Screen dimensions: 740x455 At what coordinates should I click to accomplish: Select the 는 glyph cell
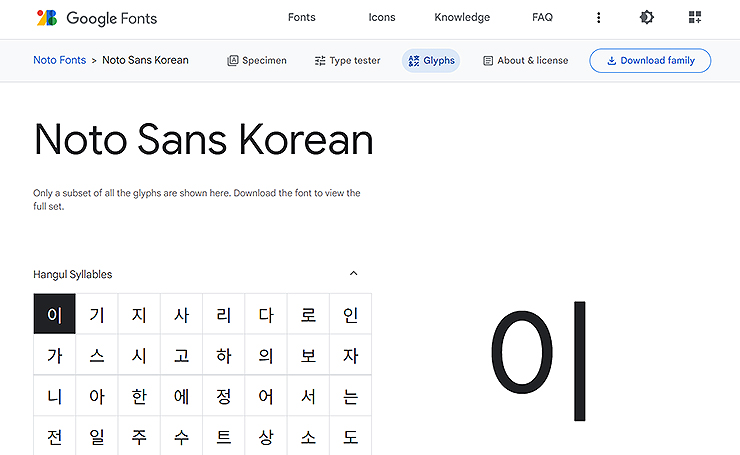coord(350,396)
